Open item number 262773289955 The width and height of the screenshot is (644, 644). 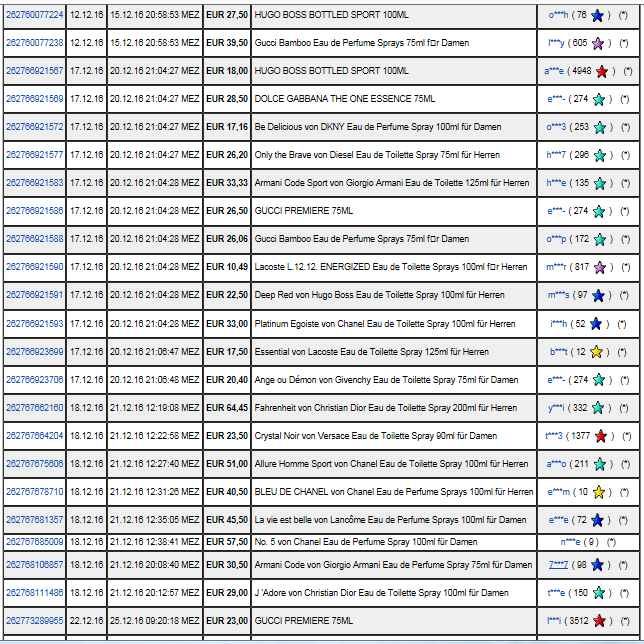(35, 621)
